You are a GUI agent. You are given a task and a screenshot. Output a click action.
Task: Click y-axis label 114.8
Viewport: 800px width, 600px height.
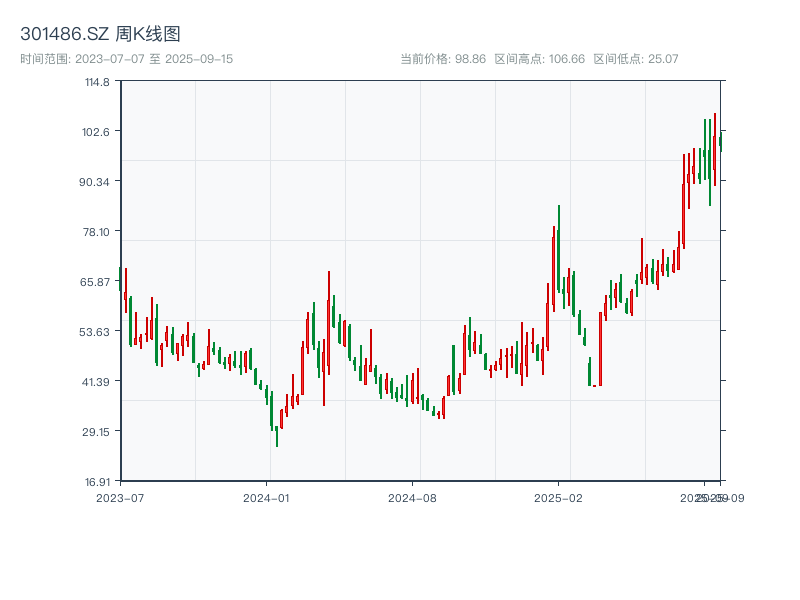click(97, 82)
